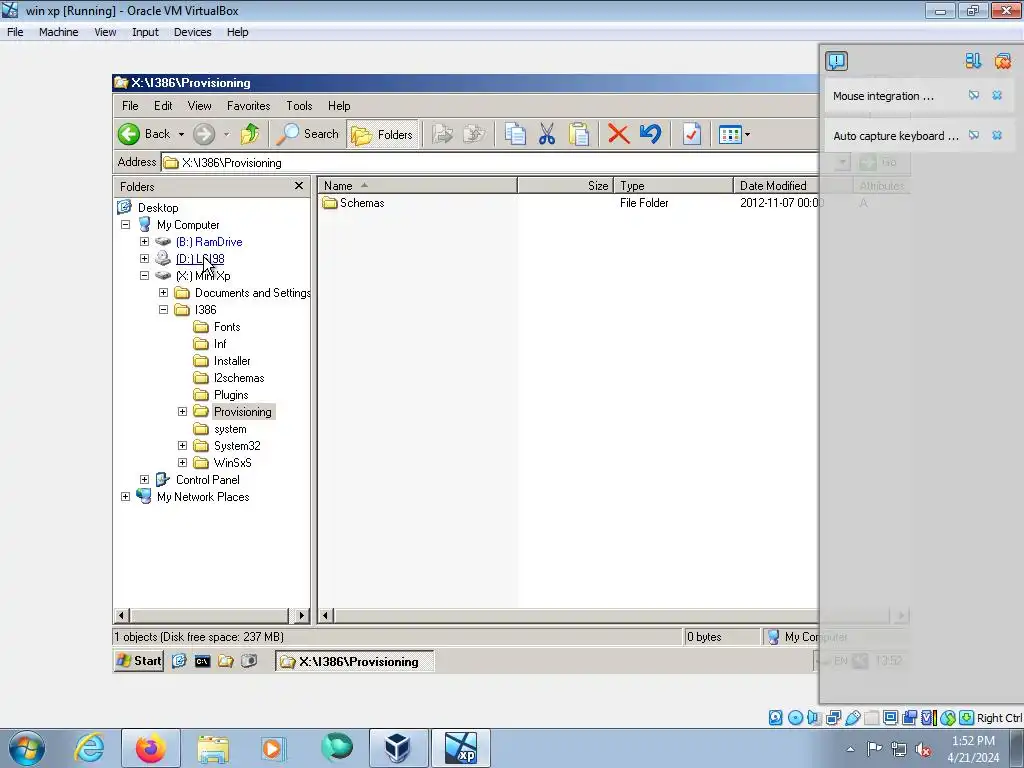Expand the Provisioning folder node

coord(182,411)
